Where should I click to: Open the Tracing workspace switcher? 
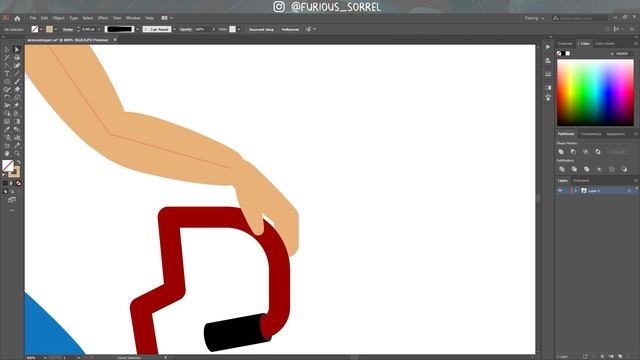534,18
